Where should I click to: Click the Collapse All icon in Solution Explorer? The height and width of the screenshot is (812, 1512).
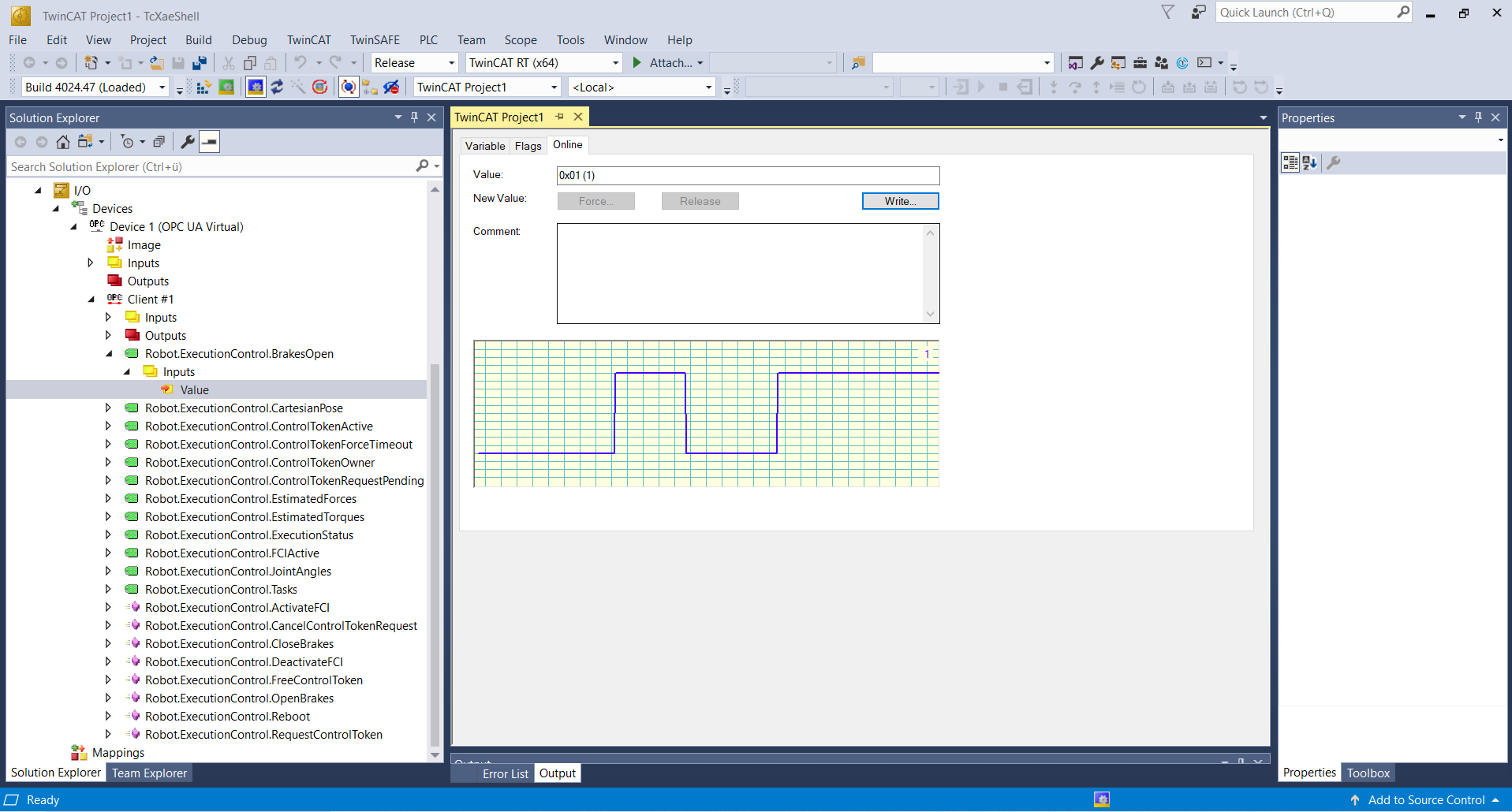tap(159, 142)
